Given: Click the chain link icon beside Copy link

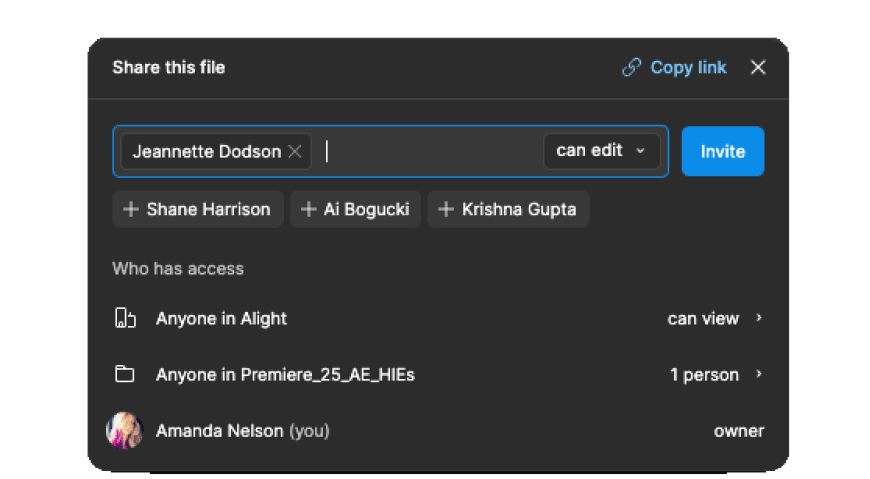Looking at the screenshot, I should (x=631, y=68).
